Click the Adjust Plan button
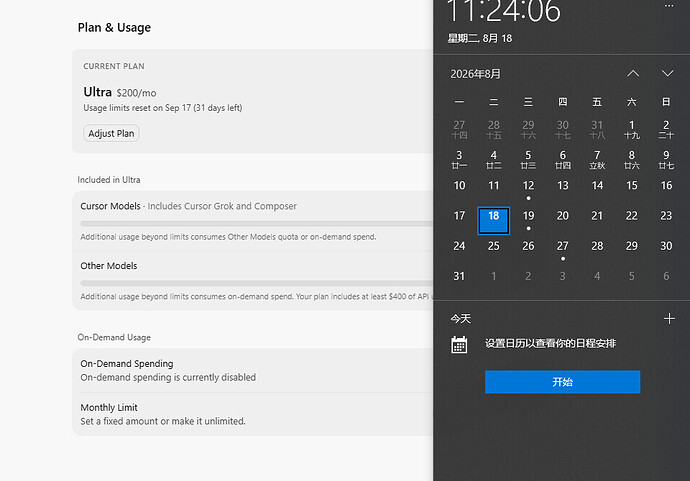Screen dimensions: 690x481 tap(111, 133)
